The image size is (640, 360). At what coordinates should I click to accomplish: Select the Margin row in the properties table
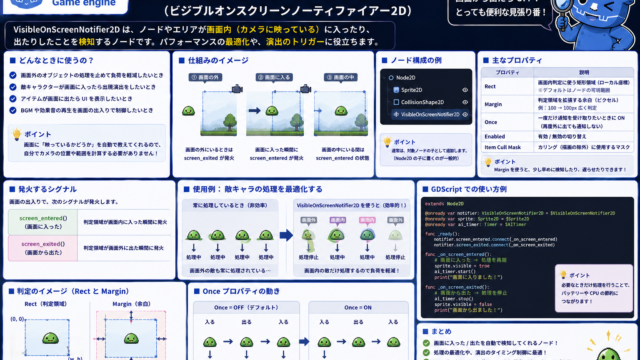(558, 104)
